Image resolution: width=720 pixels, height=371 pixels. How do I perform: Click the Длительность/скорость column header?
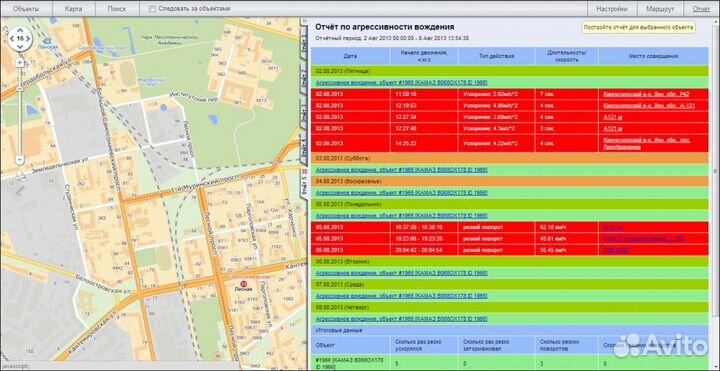click(567, 56)
